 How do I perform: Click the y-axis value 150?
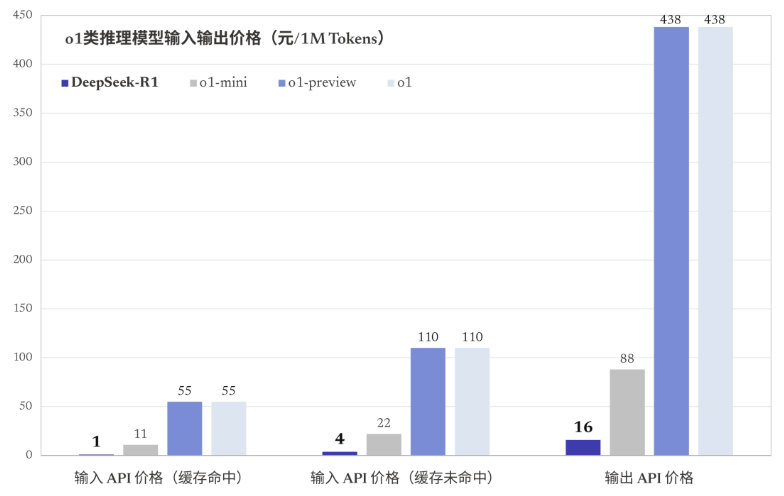22,308
